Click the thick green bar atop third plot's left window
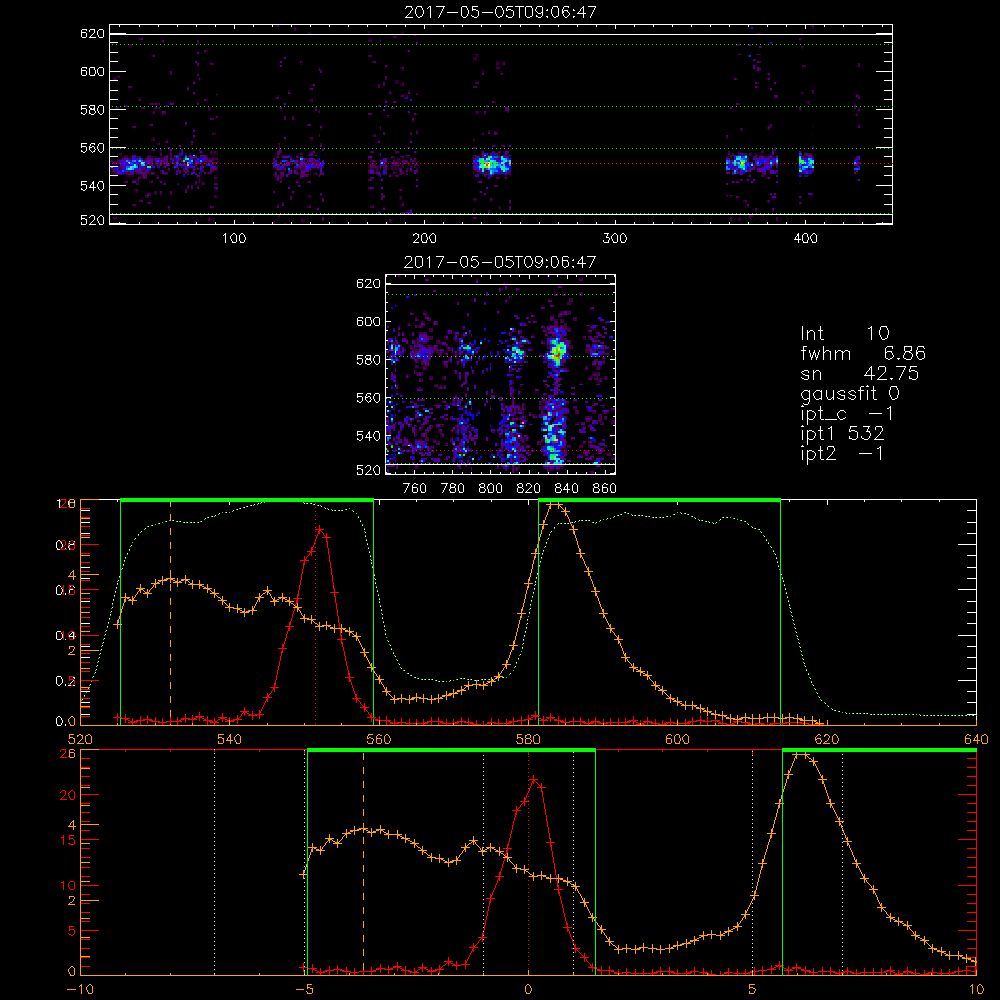This screenshot has height=1000, width=1000. [x=247, y=500]
